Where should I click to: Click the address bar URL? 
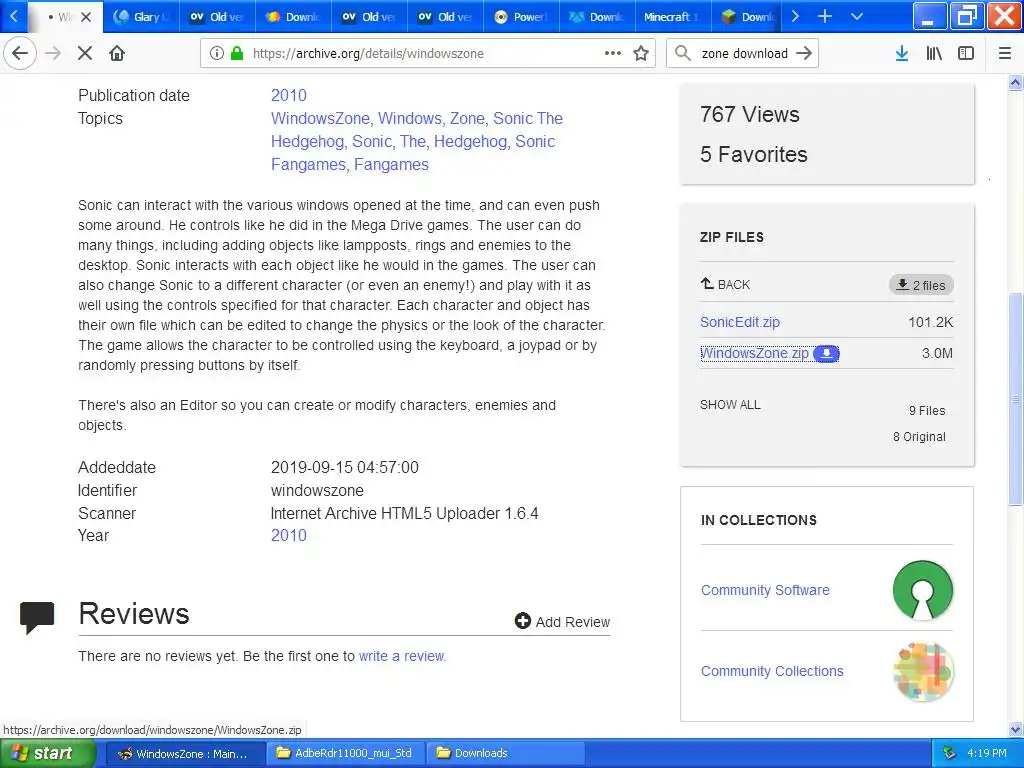(368, 54)
